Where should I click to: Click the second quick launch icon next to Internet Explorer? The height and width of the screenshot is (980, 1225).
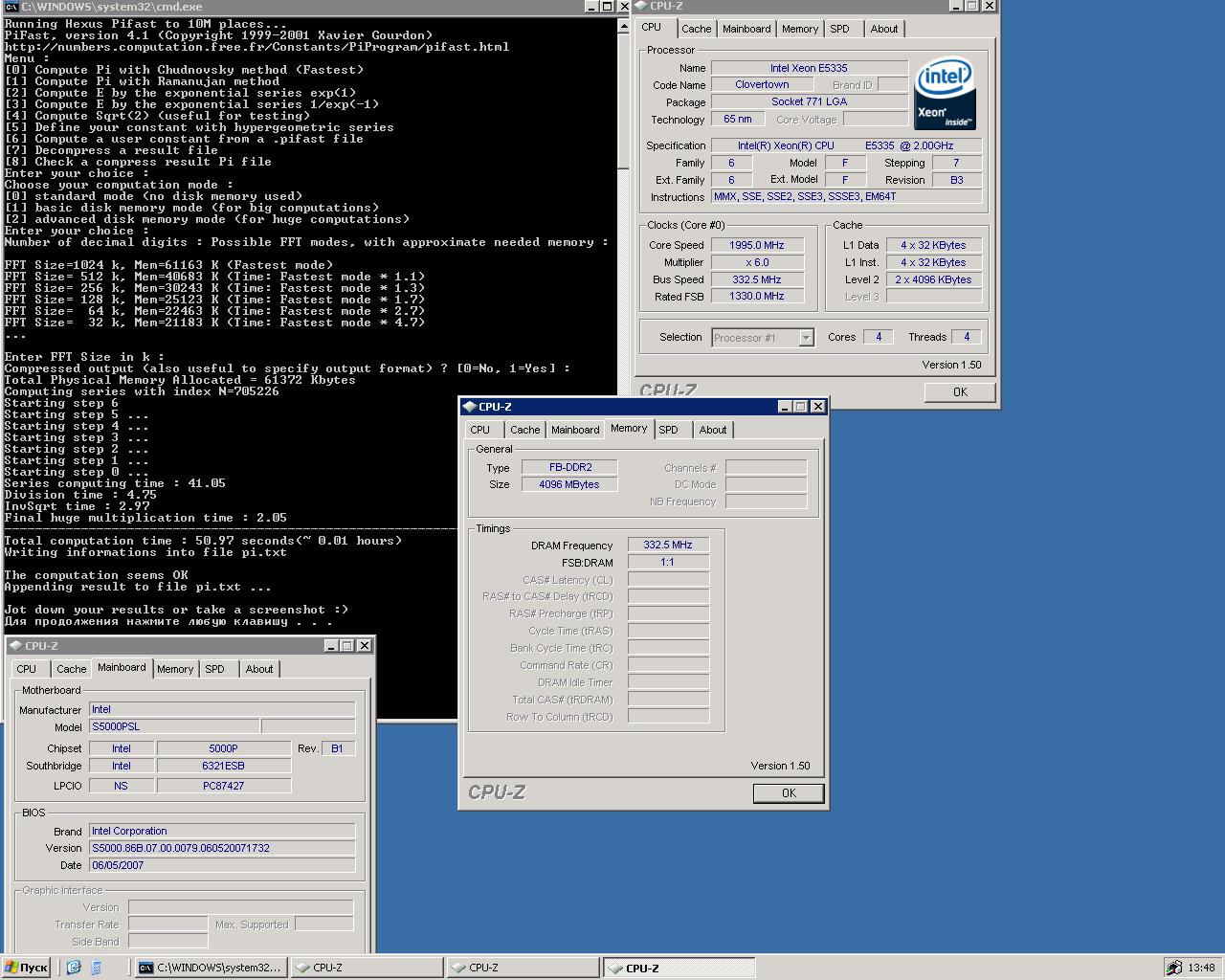click(x=97, y=968)
